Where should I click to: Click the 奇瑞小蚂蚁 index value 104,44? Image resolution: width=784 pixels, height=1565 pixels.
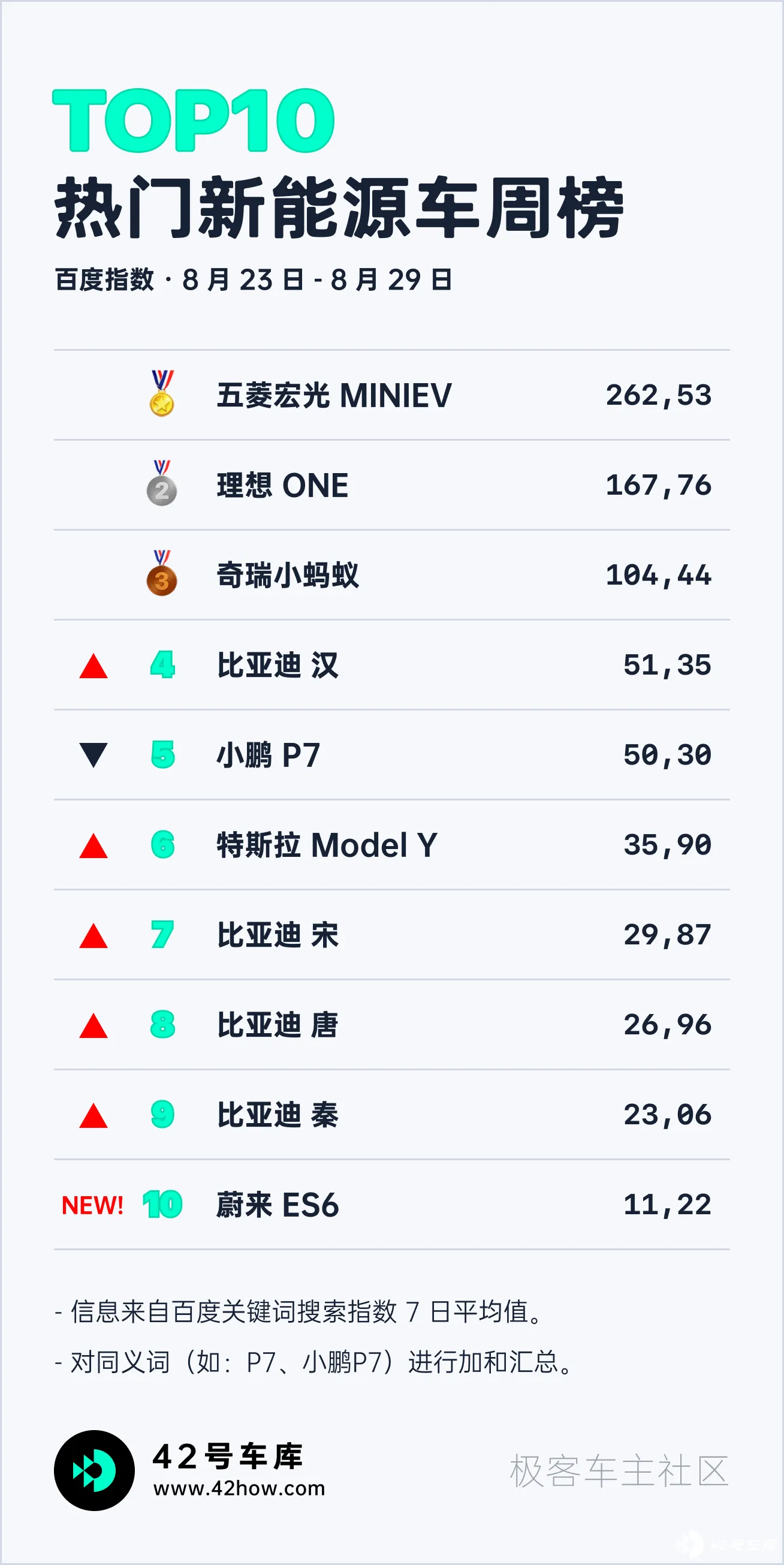point(658,575)
